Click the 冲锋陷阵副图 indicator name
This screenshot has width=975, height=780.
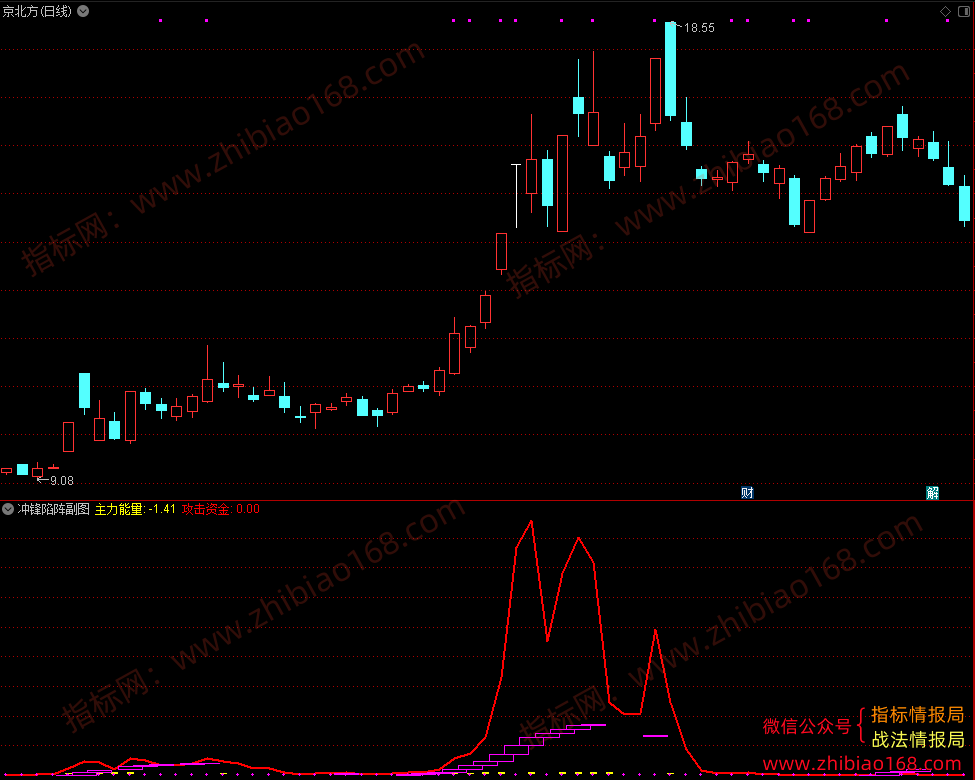[x=53, y=509]
